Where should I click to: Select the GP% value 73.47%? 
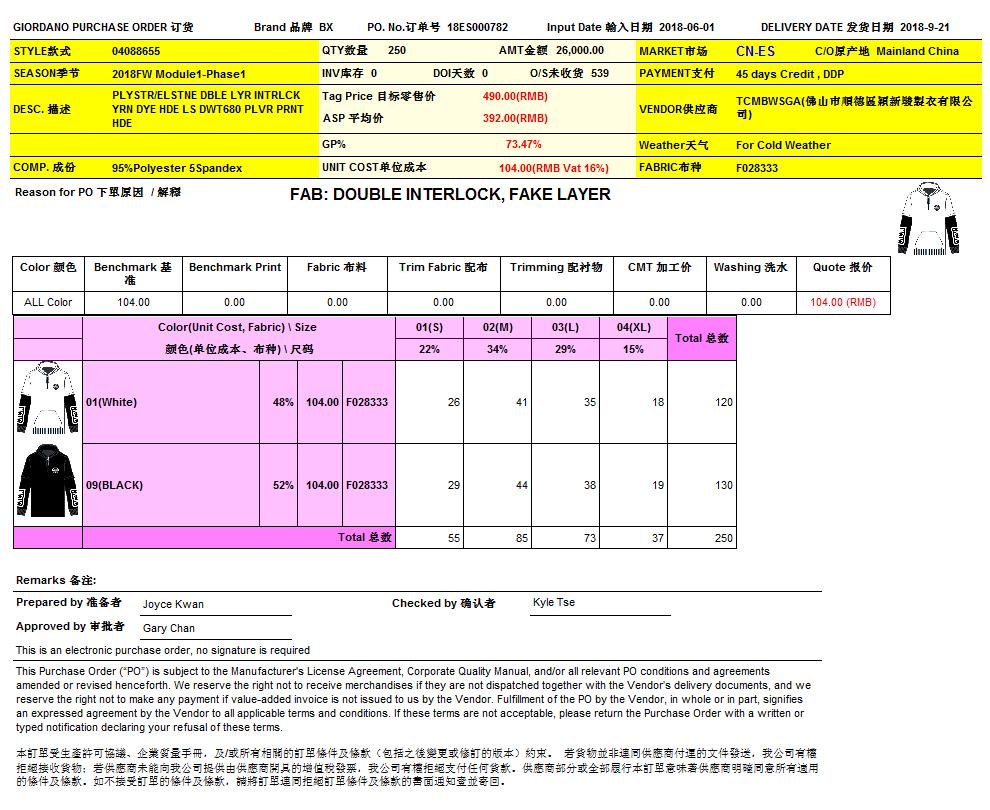[x=523, y=144]
